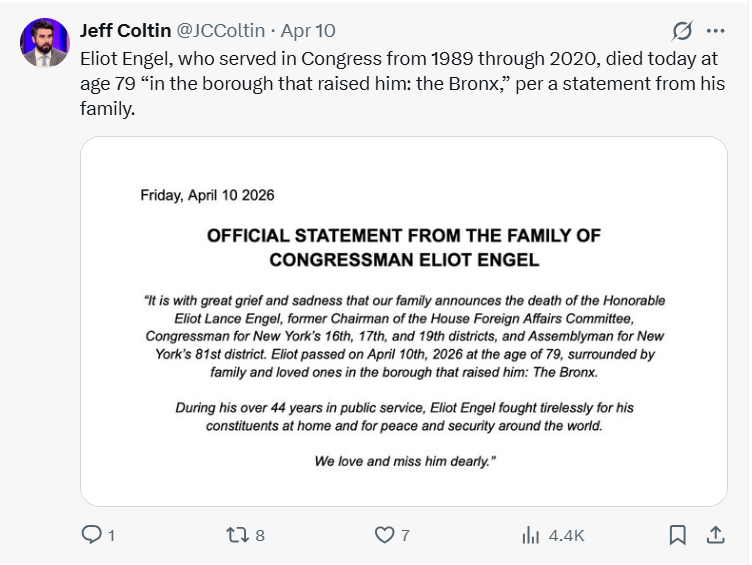Click the like count of 7
Image resolution: width=752 pixels, height=565 pixels.
pos(405,536)
